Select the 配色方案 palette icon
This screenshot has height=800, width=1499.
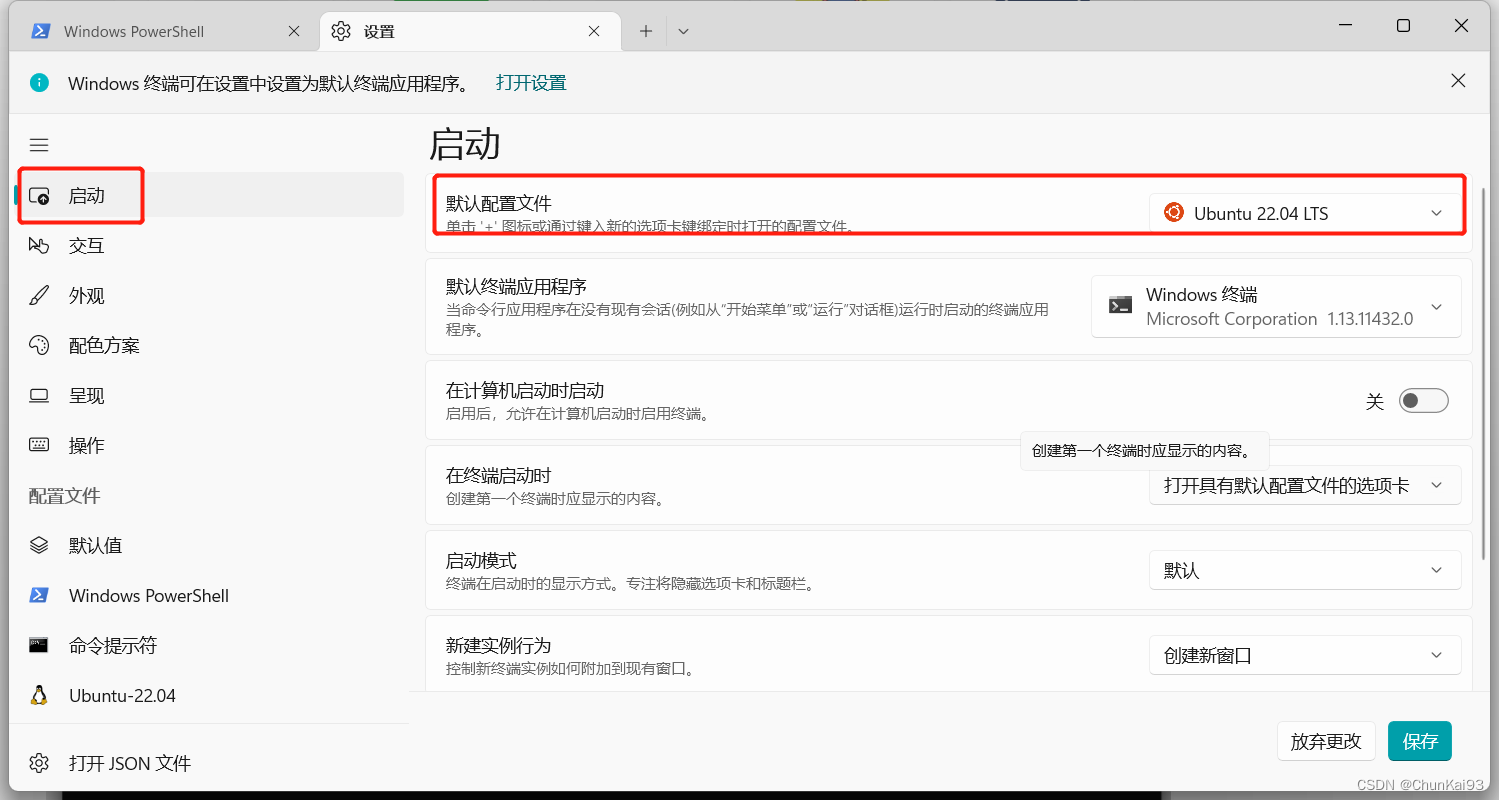[x=39, y=345]
